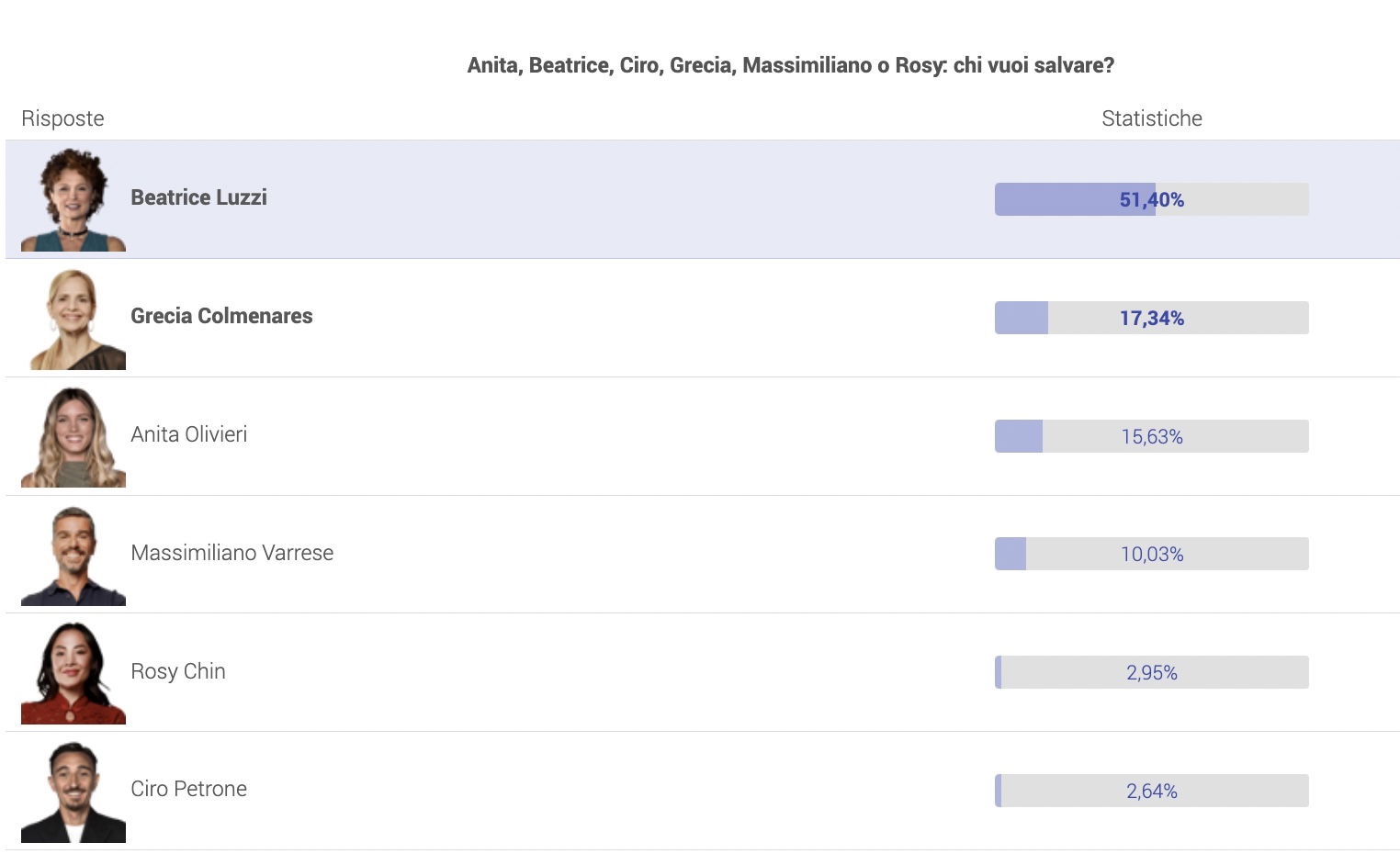
Task: Click Anita Olivieri's portrait photo
Action: coord(73,436)
